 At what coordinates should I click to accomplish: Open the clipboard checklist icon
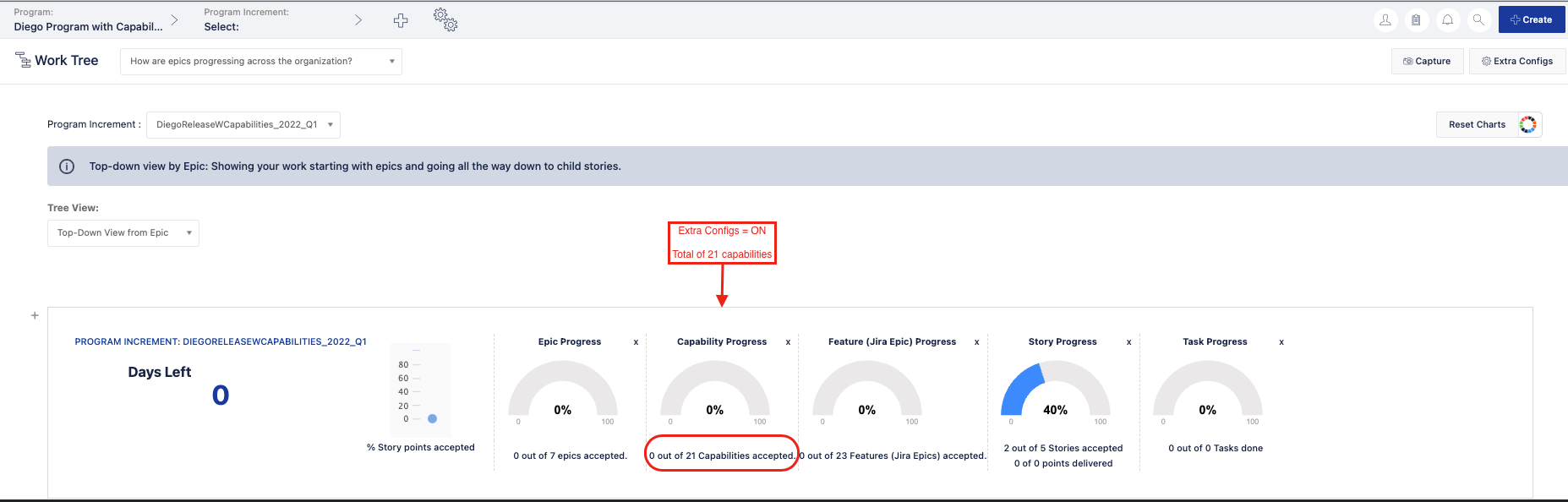(1416, 20)
